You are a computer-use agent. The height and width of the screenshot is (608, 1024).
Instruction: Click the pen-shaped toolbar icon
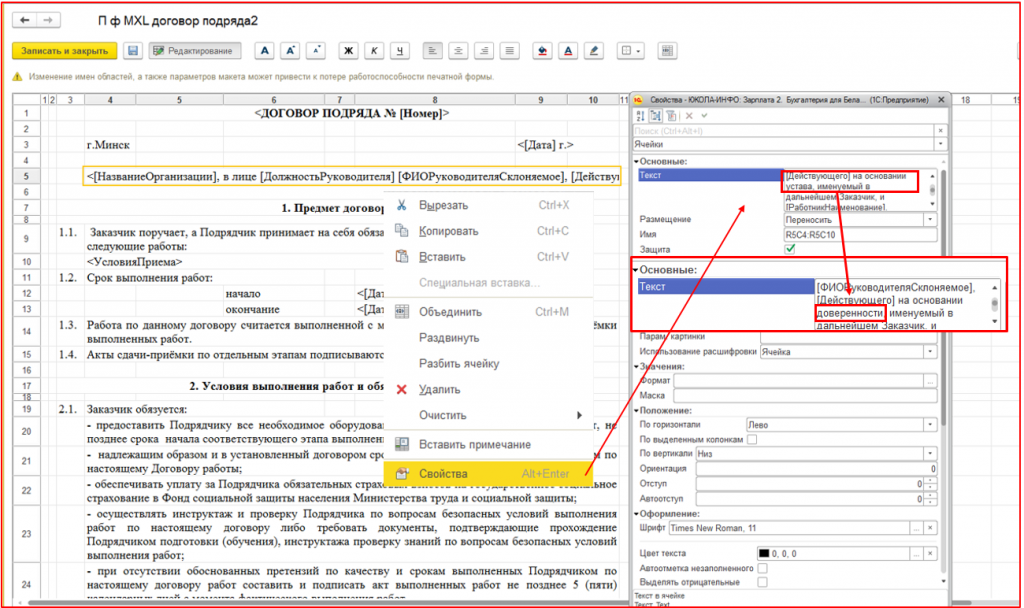click(594, 51)
